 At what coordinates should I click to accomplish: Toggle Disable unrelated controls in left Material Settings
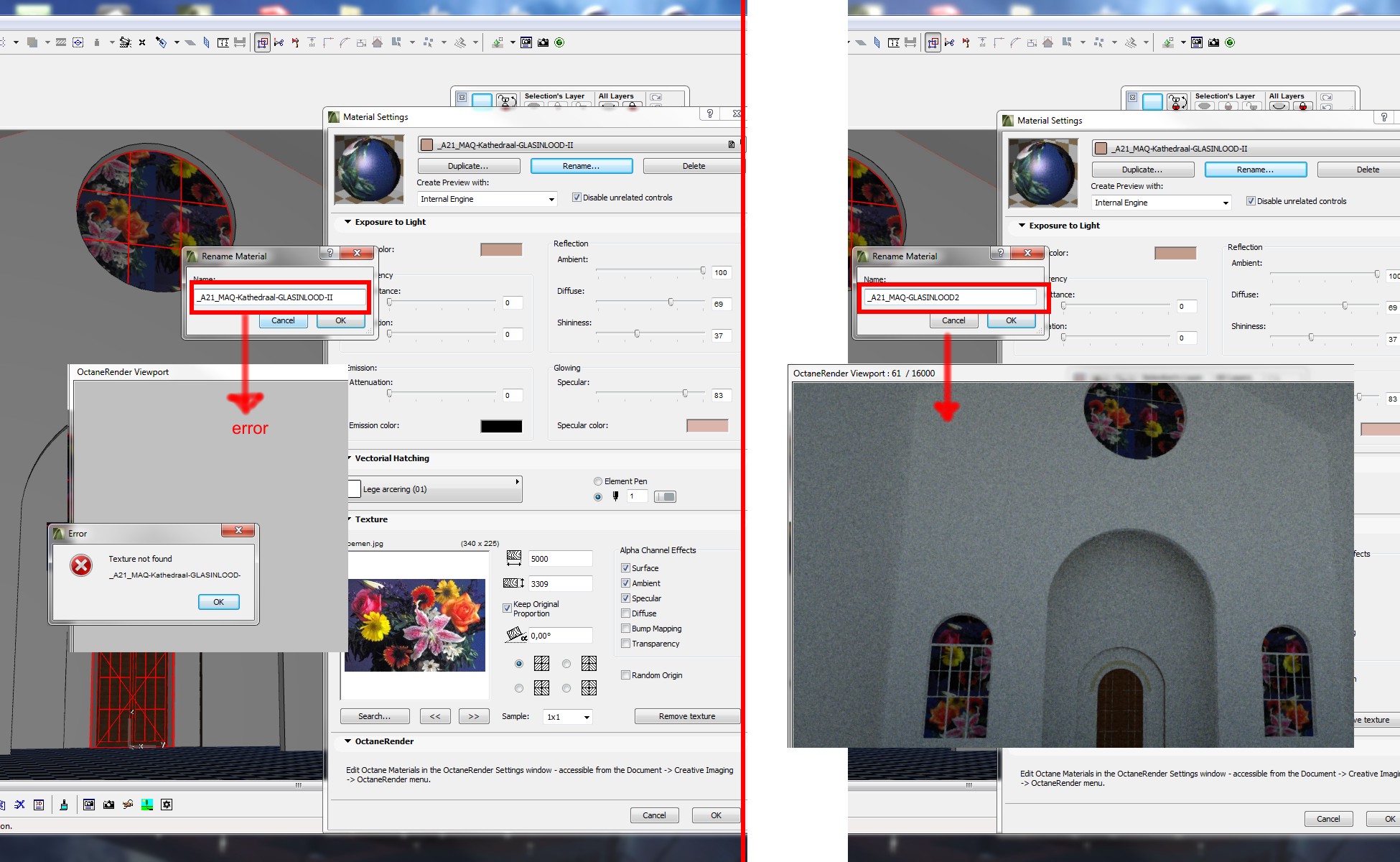[577, 198]
